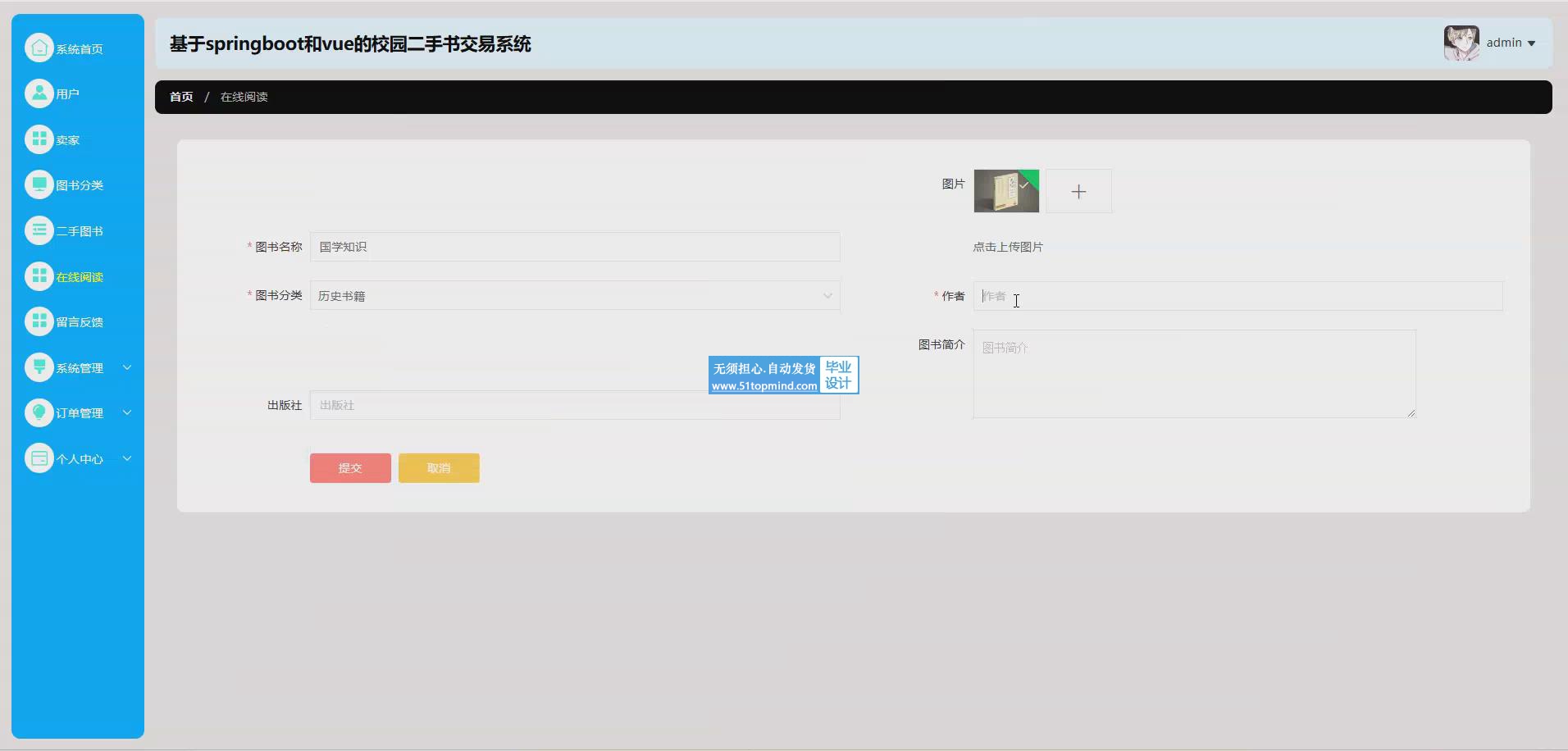1568x751 pixels.
Task: Expand the 系统管理 submenu chevron
Action: click(127, 367)
